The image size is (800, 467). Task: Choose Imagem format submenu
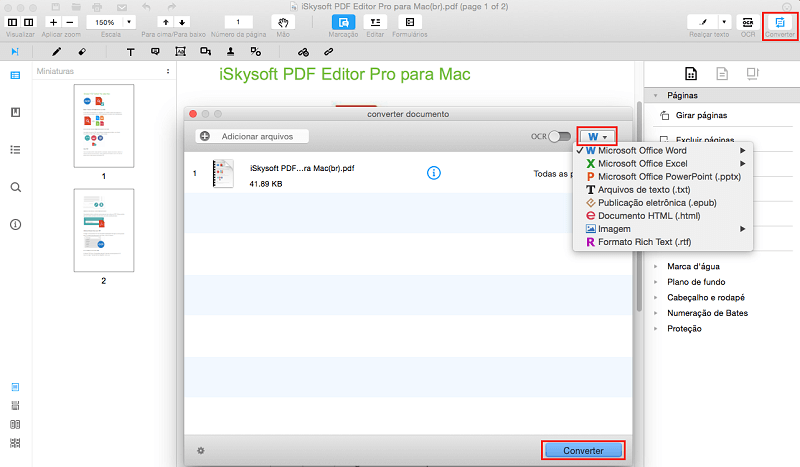[663, 229]
